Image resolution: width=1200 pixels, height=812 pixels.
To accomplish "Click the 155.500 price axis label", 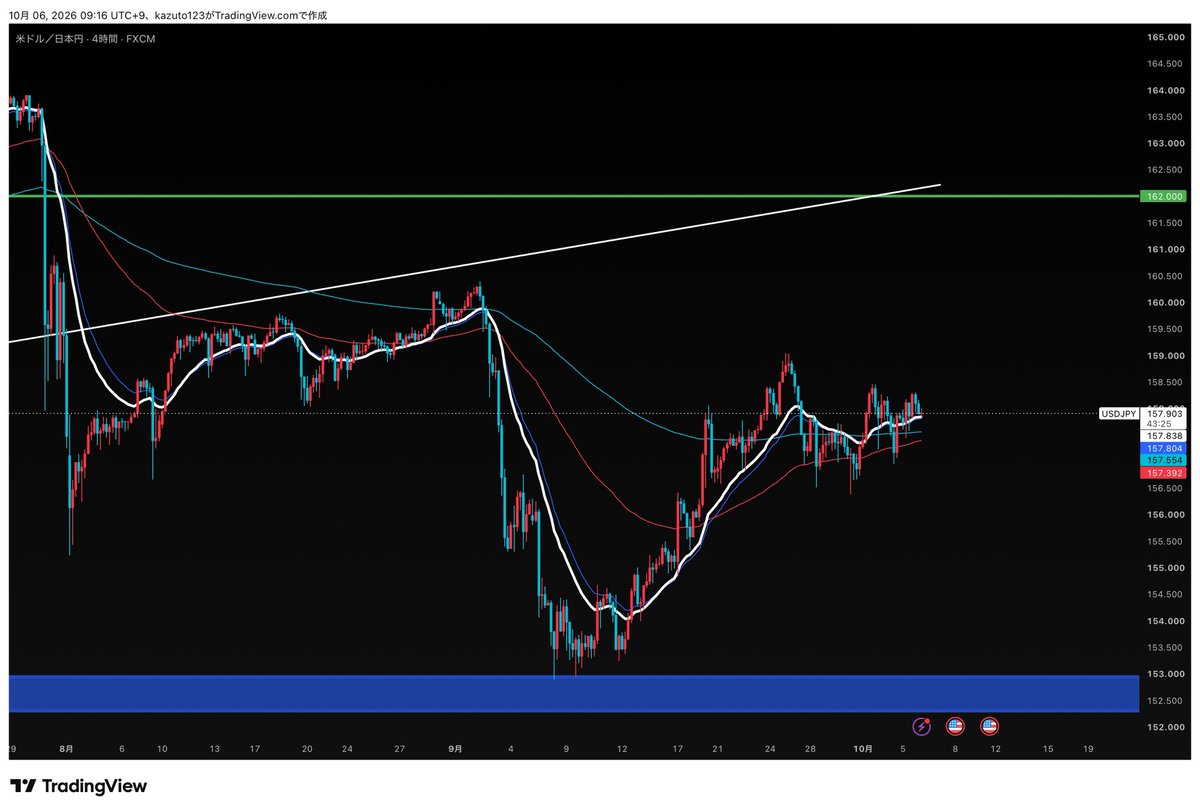I will pos(1165,541).
